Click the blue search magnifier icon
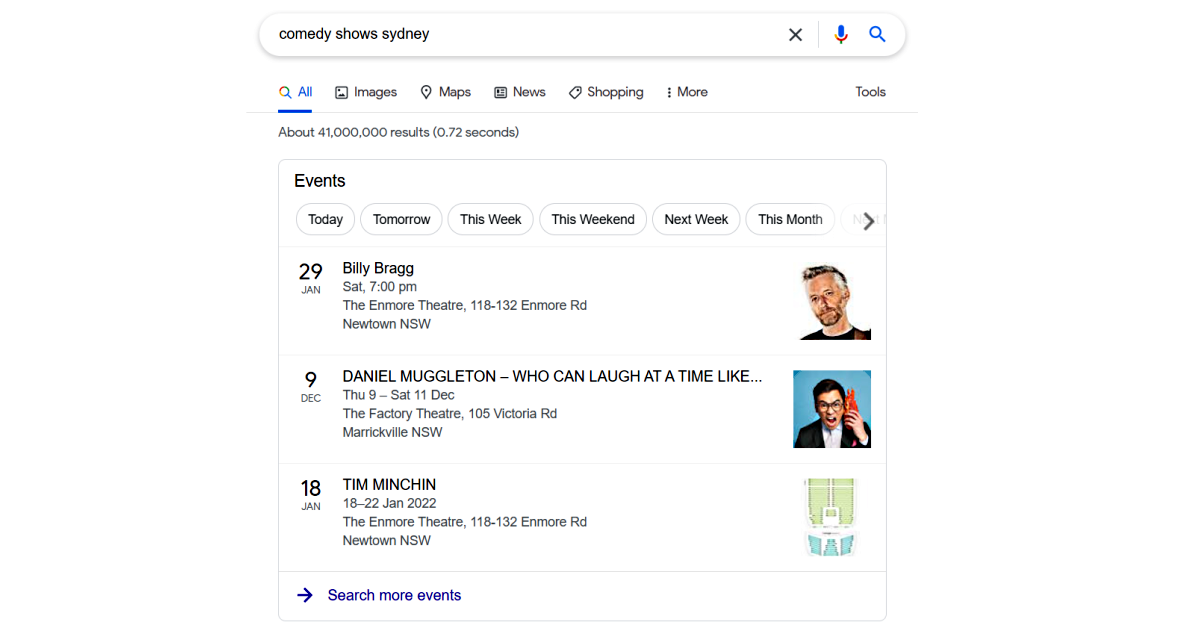This screenshot has width=1200, height=628. [x=877, y=33]
